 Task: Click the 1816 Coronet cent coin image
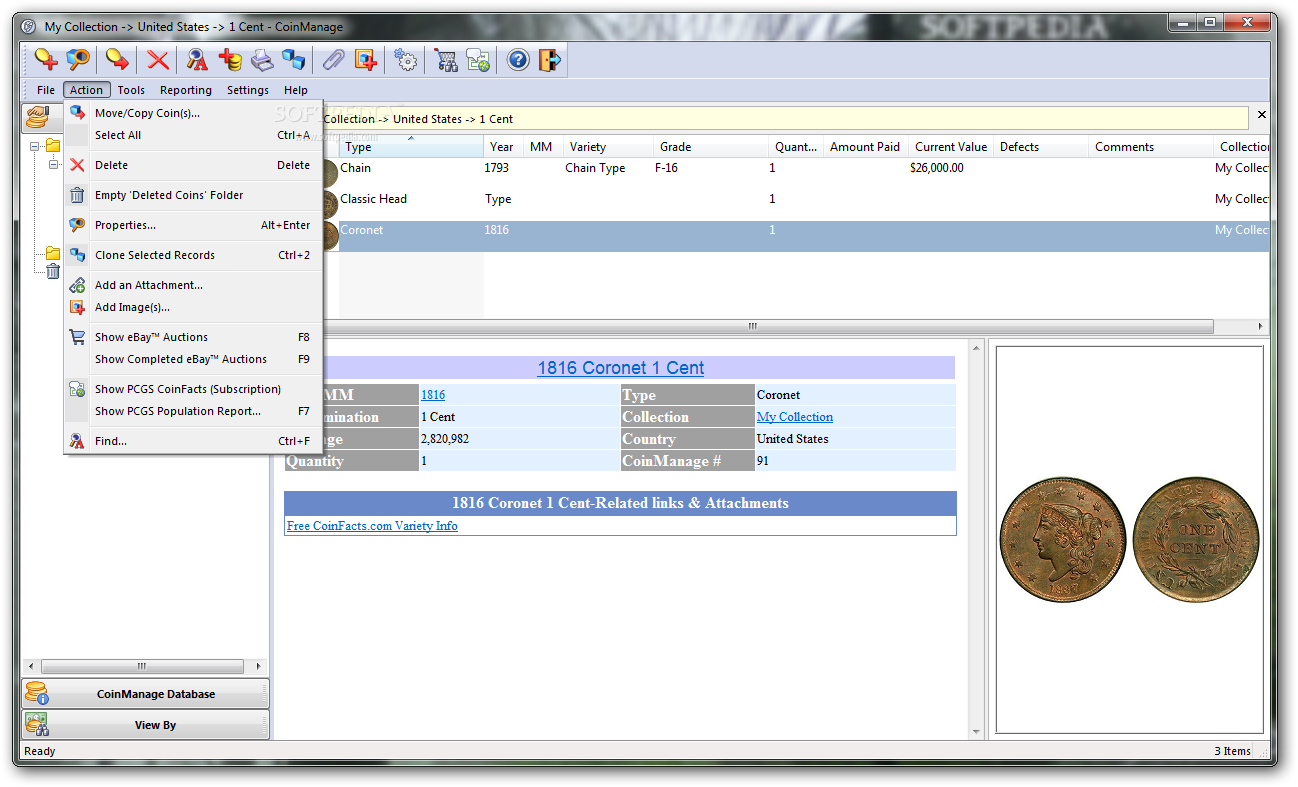[x=1130, y=539]
